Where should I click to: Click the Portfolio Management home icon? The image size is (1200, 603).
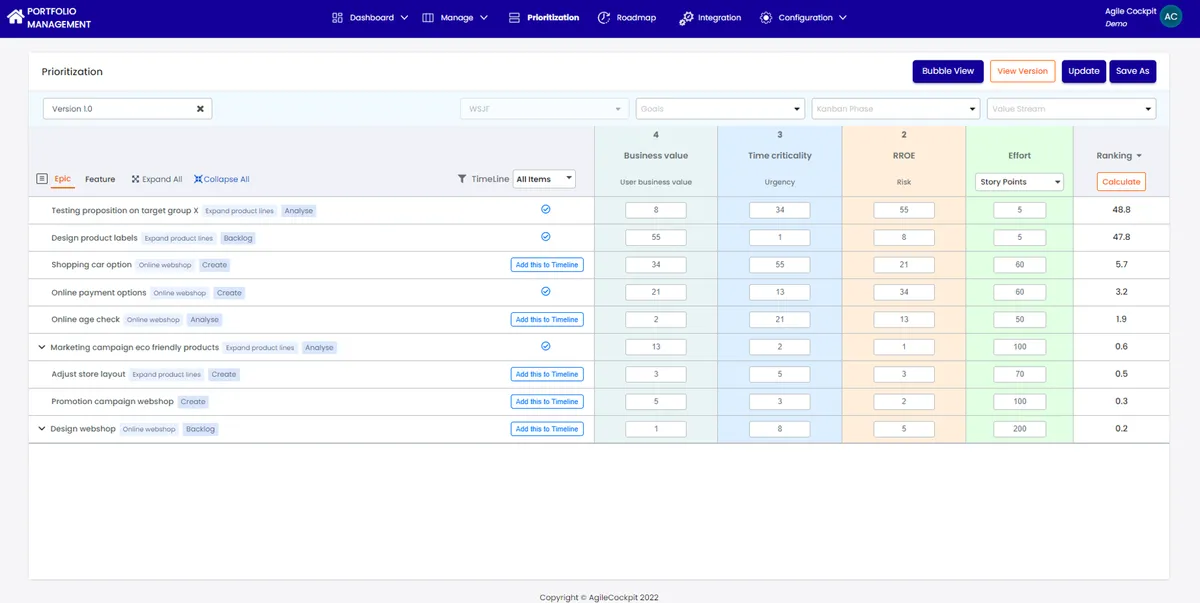(15, 17)
